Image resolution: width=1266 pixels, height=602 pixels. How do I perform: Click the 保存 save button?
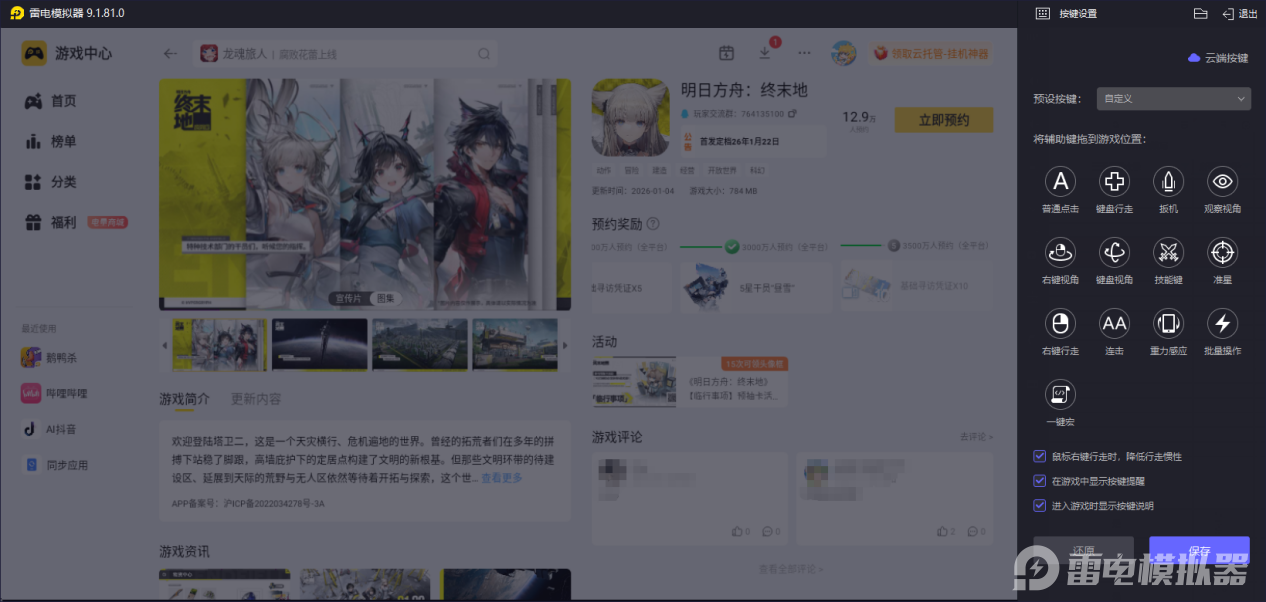click(x=1199, y=551)
